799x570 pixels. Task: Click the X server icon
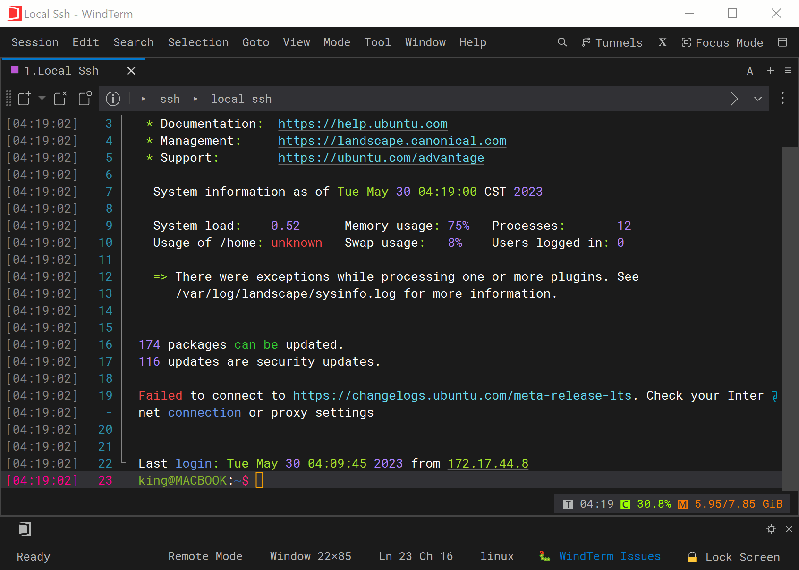pos(662,42)
